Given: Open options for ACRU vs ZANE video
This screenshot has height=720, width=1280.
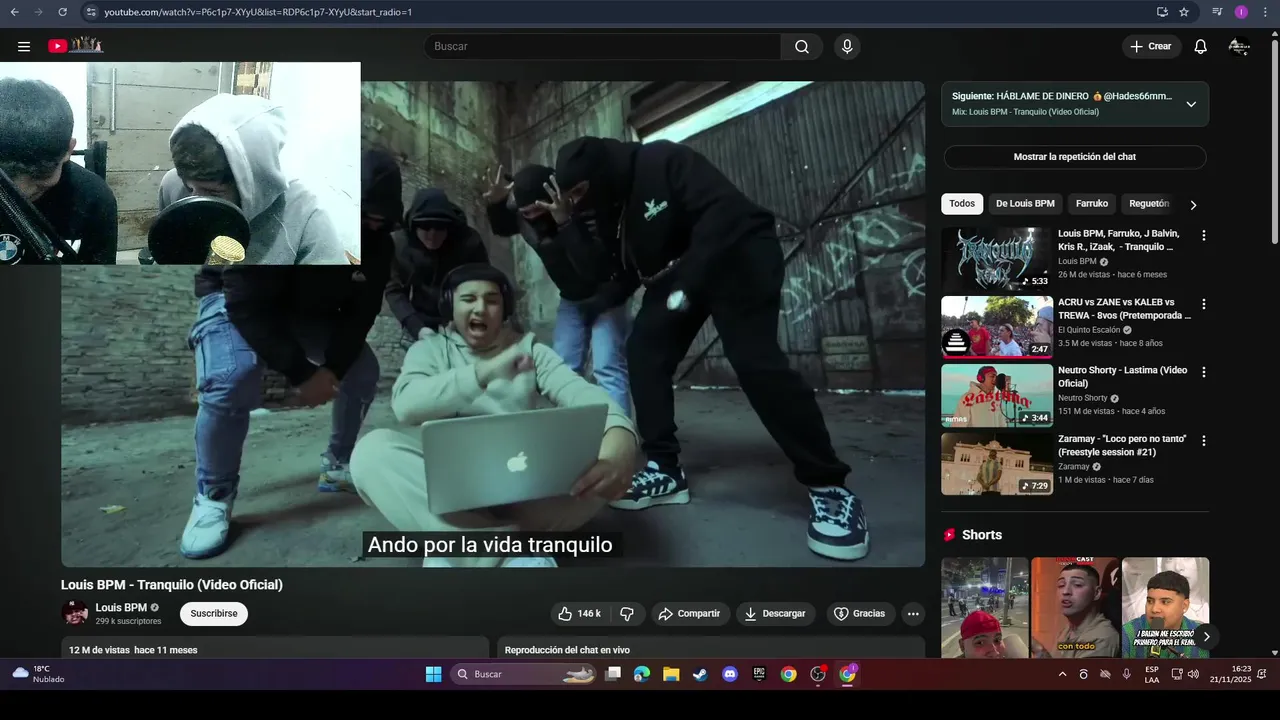Looking at the screenshot, I should 1203,304.
